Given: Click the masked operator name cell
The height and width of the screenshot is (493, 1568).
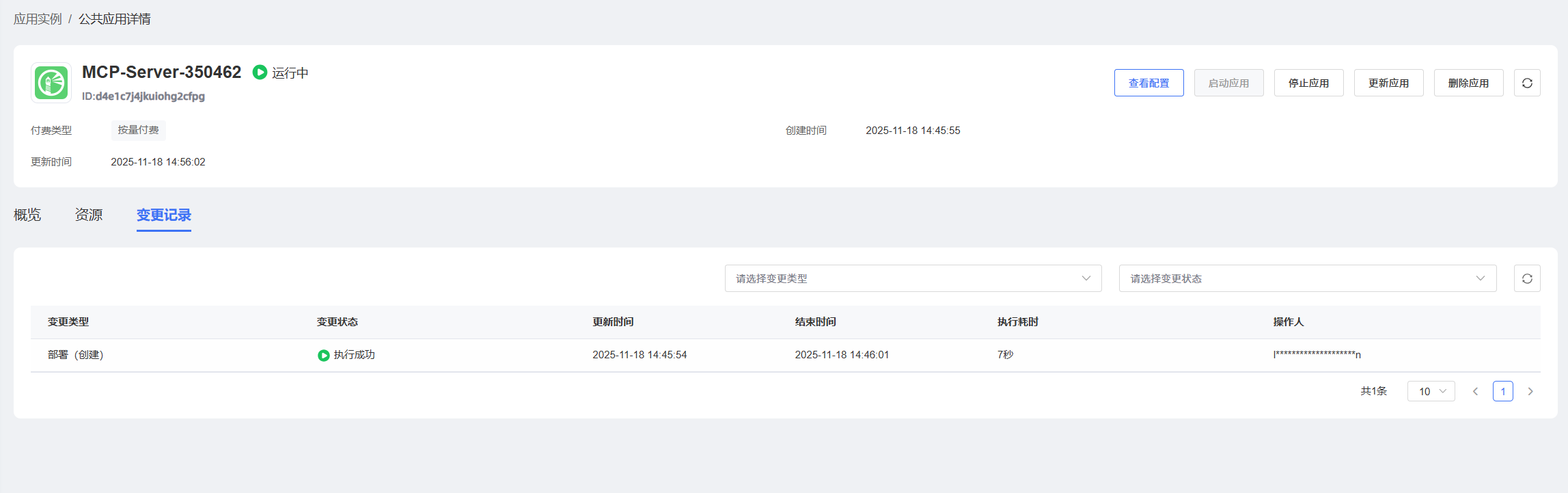Looking at the screenshot, I should click(x=1317, y=355).
